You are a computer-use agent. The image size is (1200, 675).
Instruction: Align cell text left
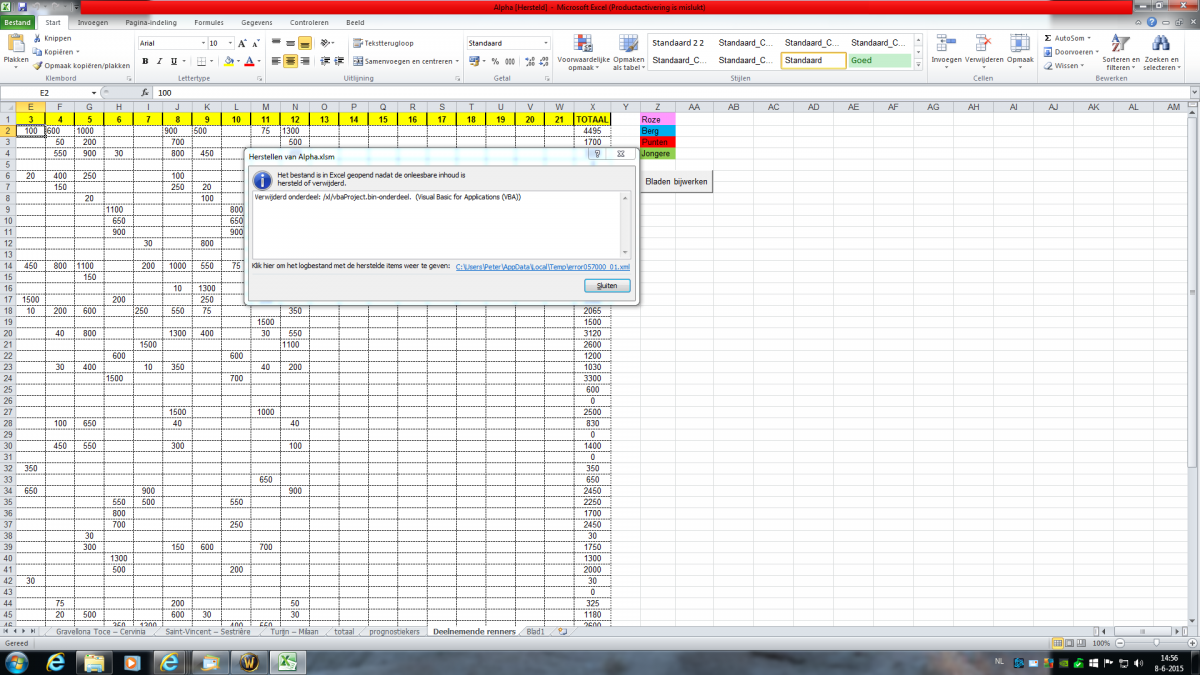coord(275,61)
